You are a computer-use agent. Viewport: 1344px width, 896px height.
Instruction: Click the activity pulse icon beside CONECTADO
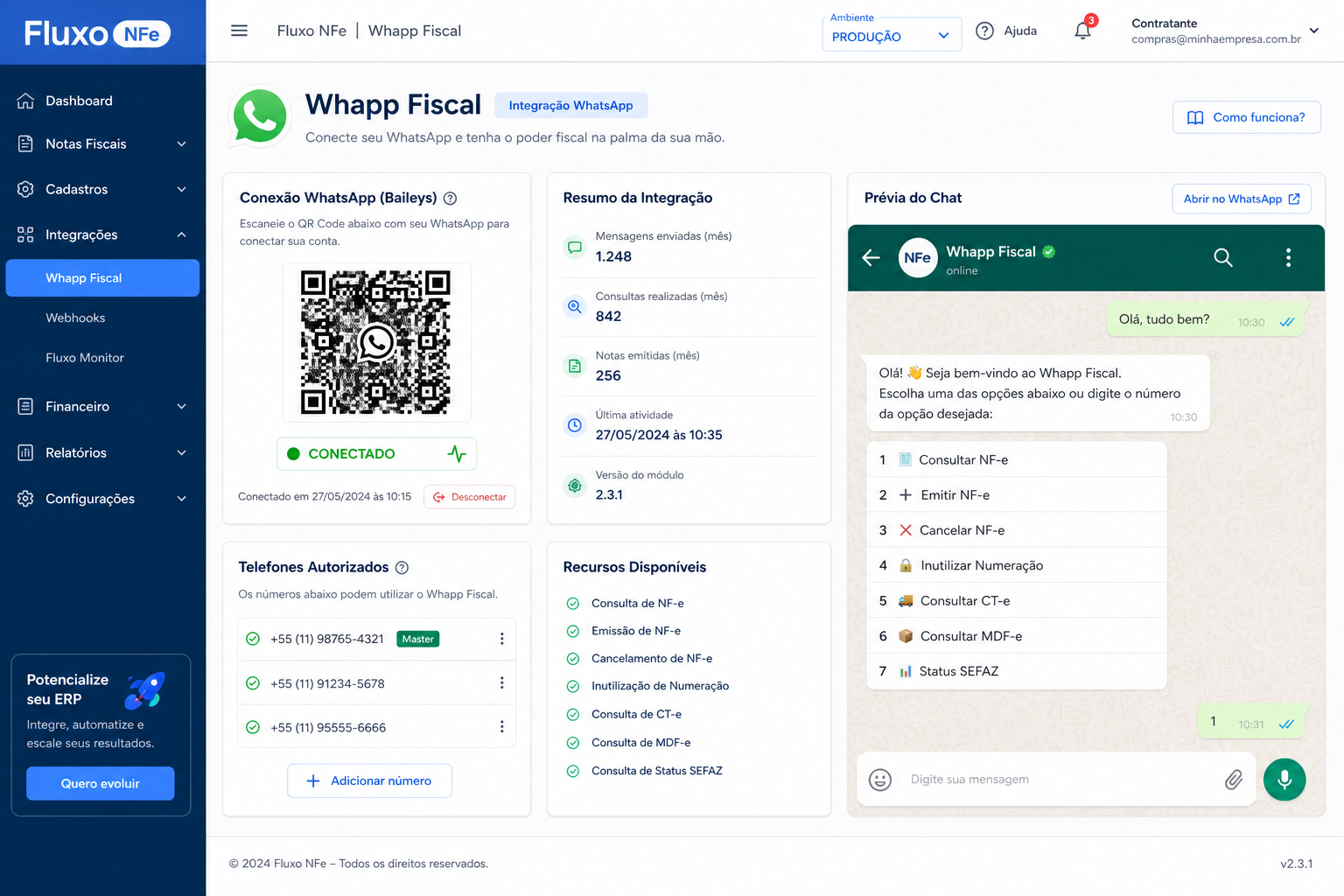[457, 453]
